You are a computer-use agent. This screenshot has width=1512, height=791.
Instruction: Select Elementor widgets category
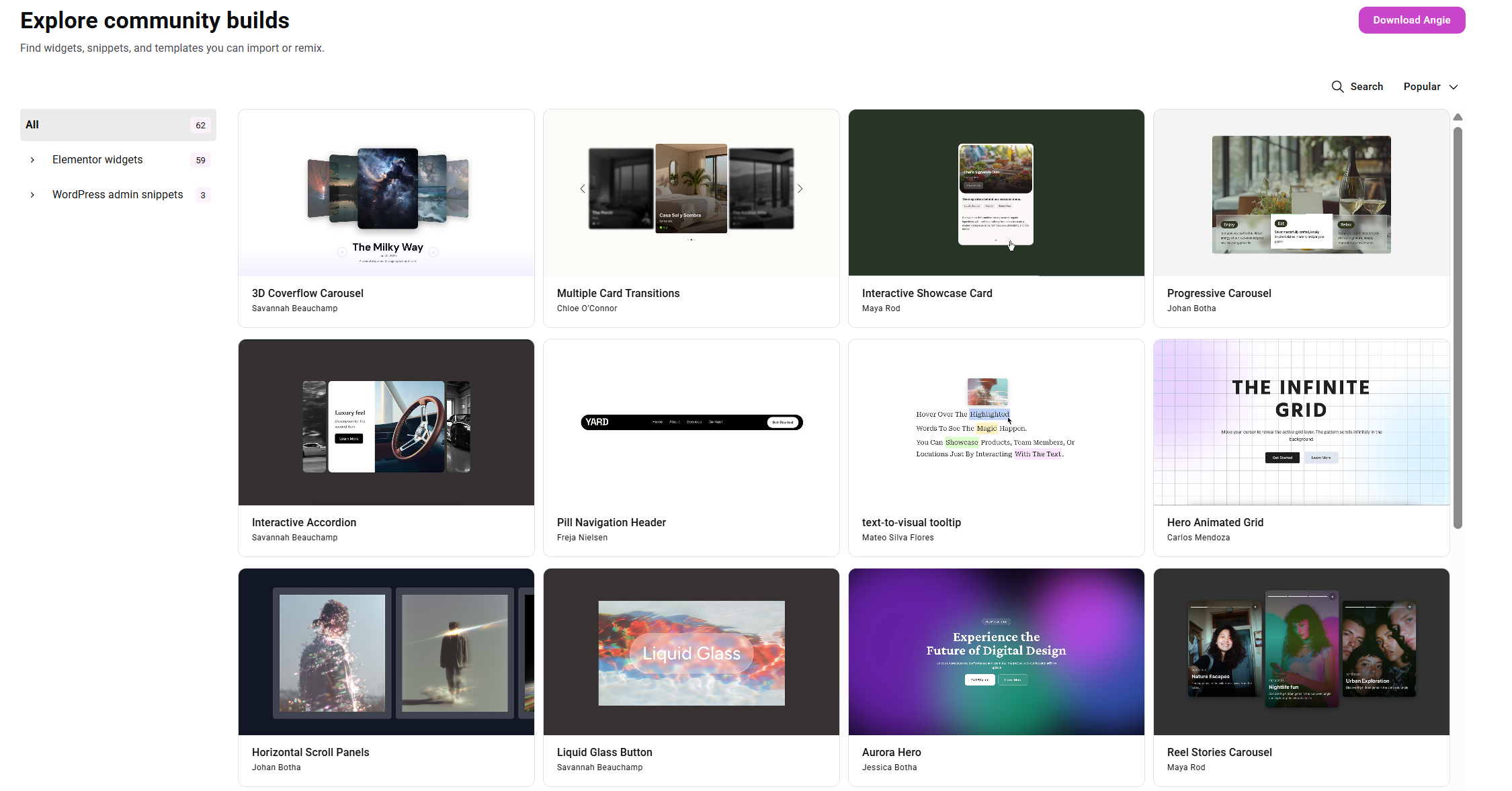coord(97,160)
